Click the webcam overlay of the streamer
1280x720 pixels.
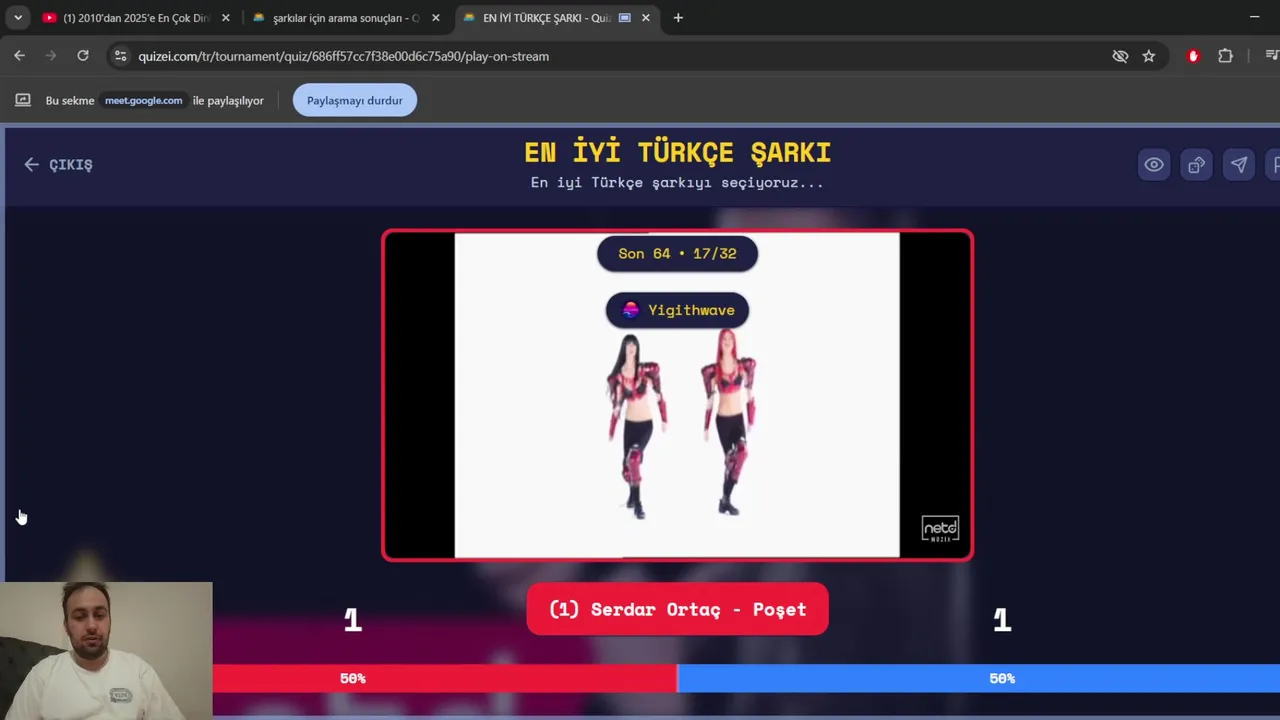106,651
